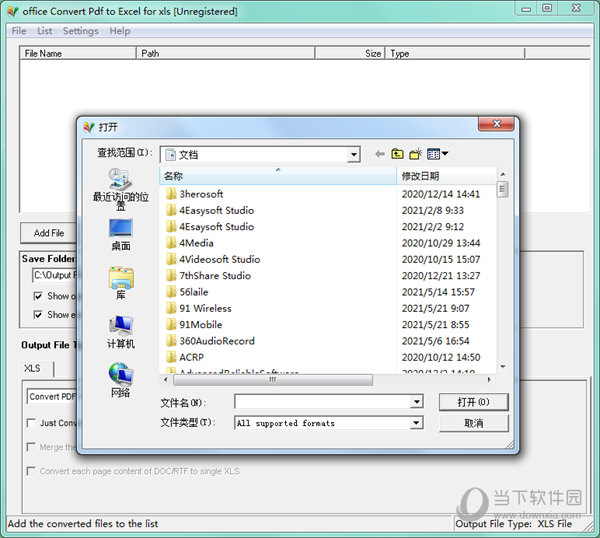600x538 pixels.
Task: Close the Open dialog with the X
Action: [x=496, y=124]
